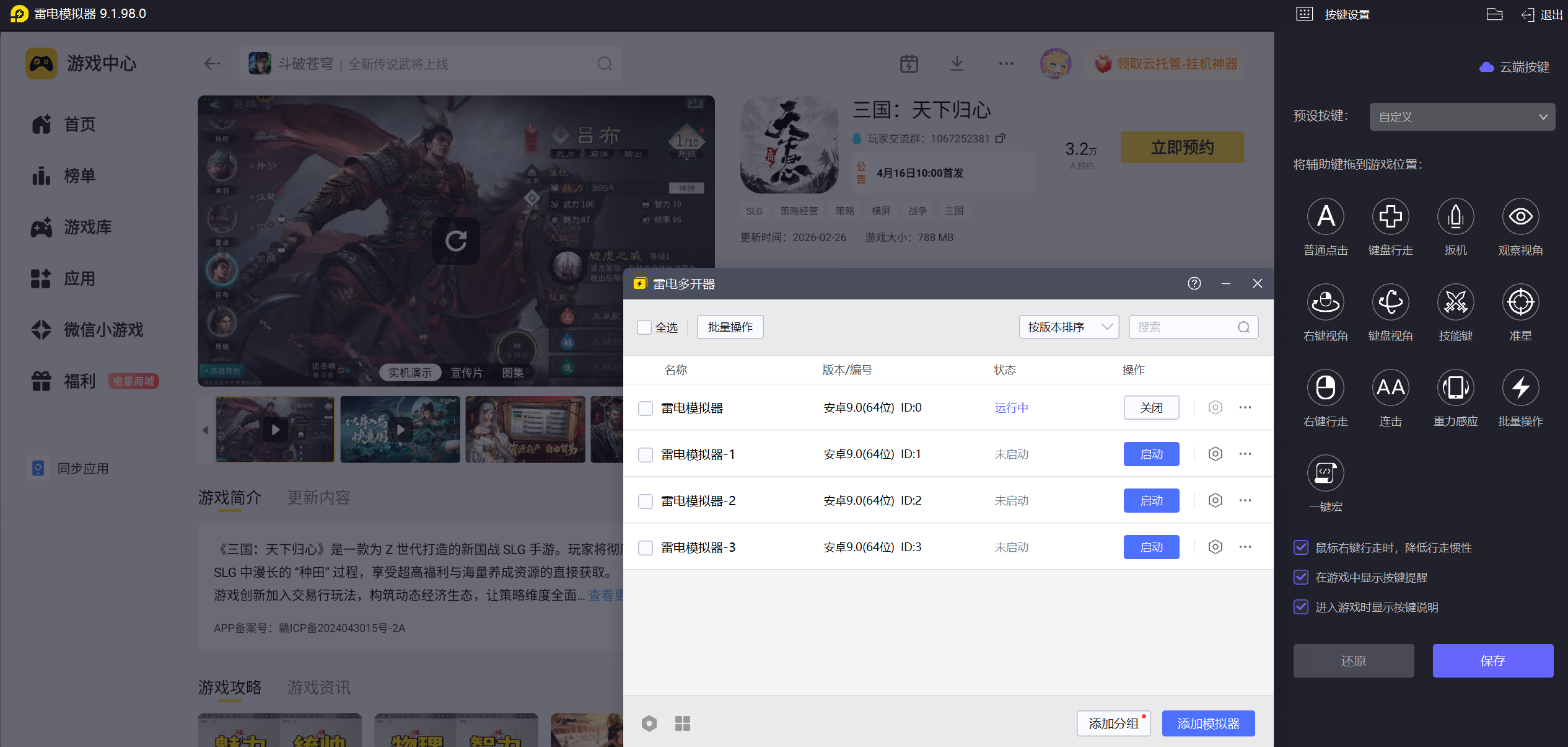Open settings gear for 雷电模拟器-1
Image resolution: width=1568 pixels, height=747 pixels.
(x=1215, y=454)
